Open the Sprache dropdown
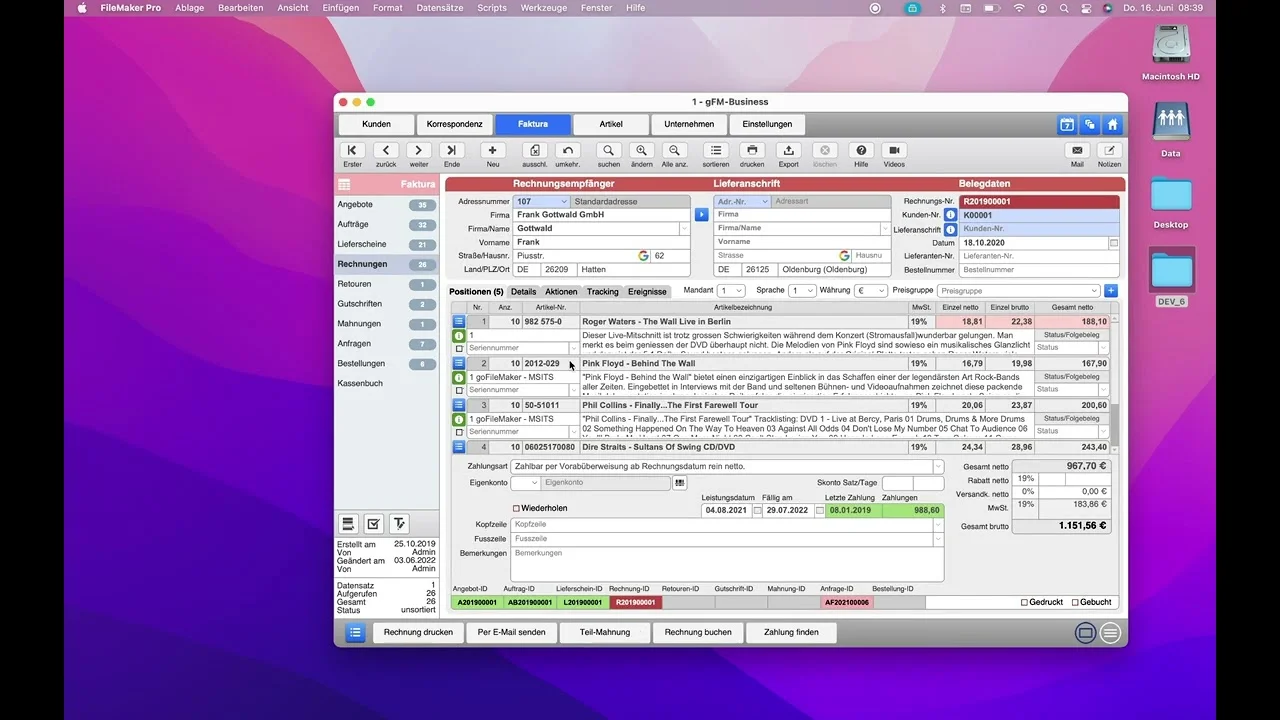1280x720 pixels. tap(802, 291)
